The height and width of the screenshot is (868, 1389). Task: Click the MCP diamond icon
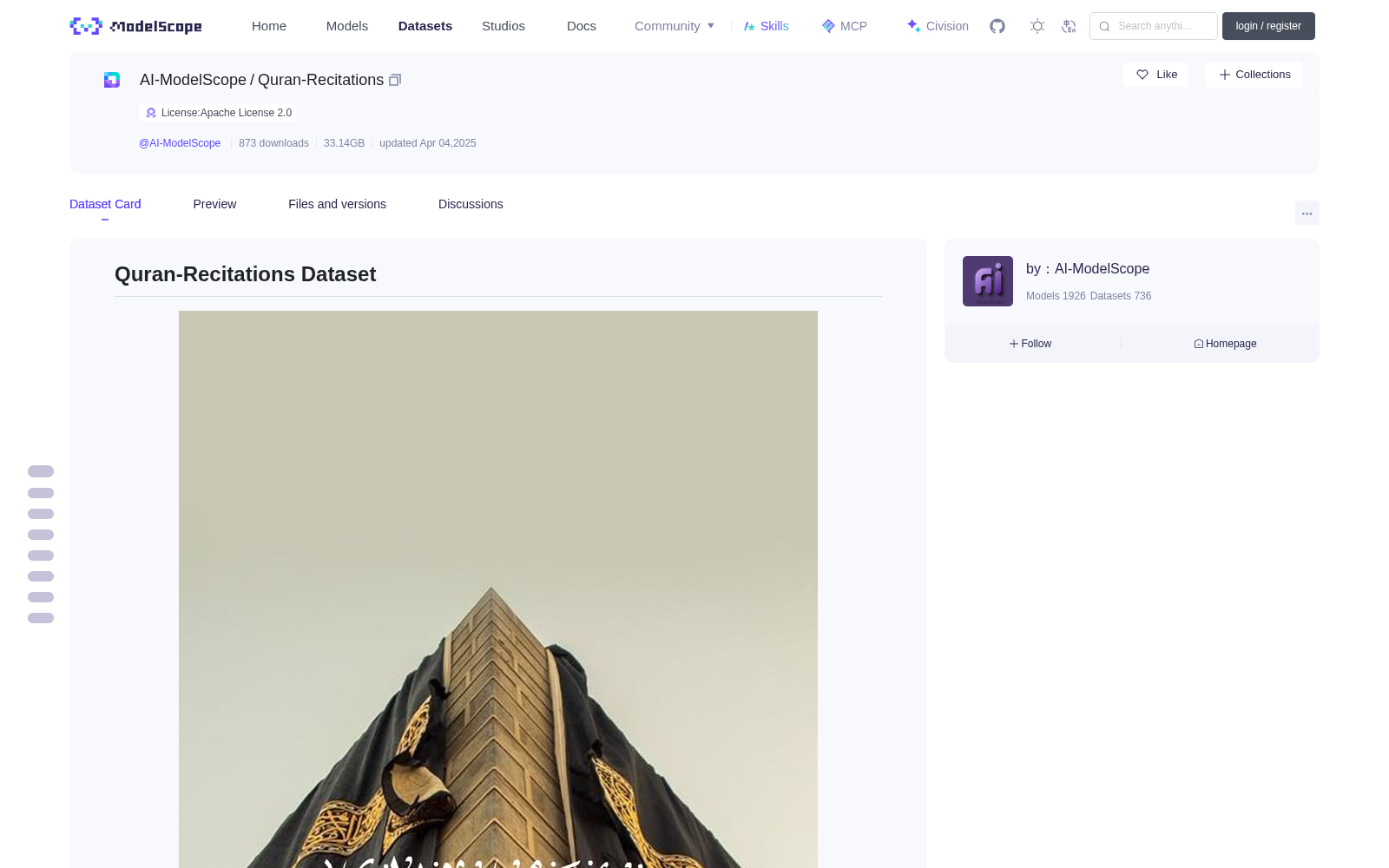828,26
